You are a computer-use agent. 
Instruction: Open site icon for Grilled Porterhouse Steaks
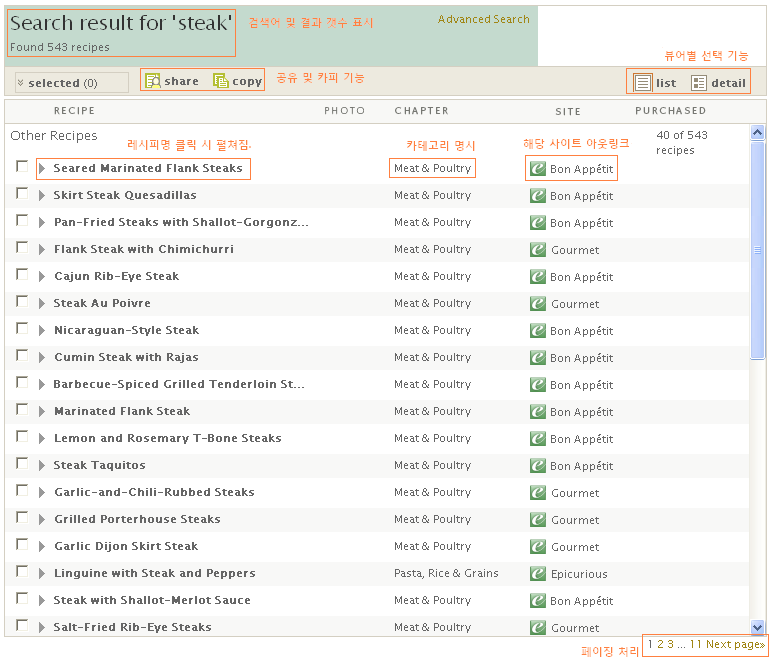pyautogui.click(x=538, y=520)
